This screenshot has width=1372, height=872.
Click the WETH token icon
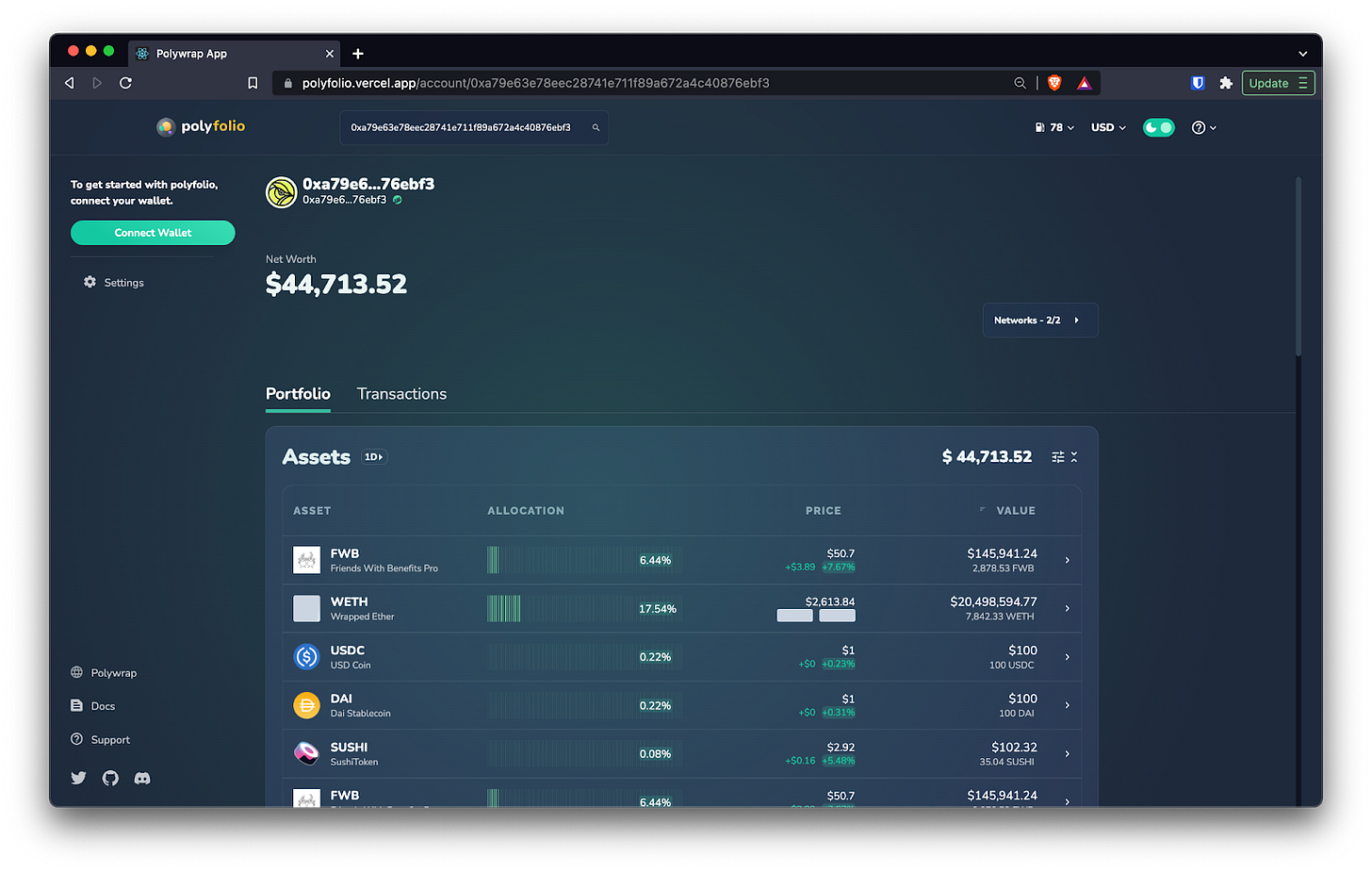[306, 608]
